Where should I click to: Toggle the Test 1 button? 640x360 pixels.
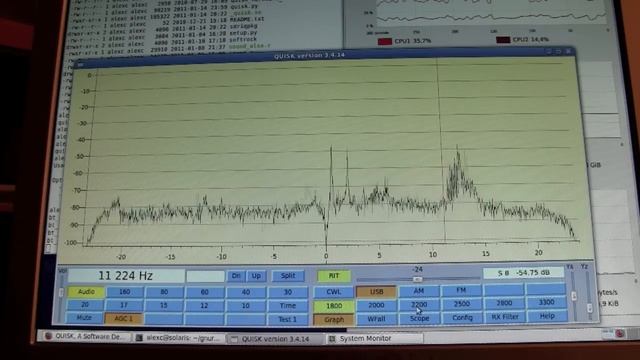[x=287, y=319]
